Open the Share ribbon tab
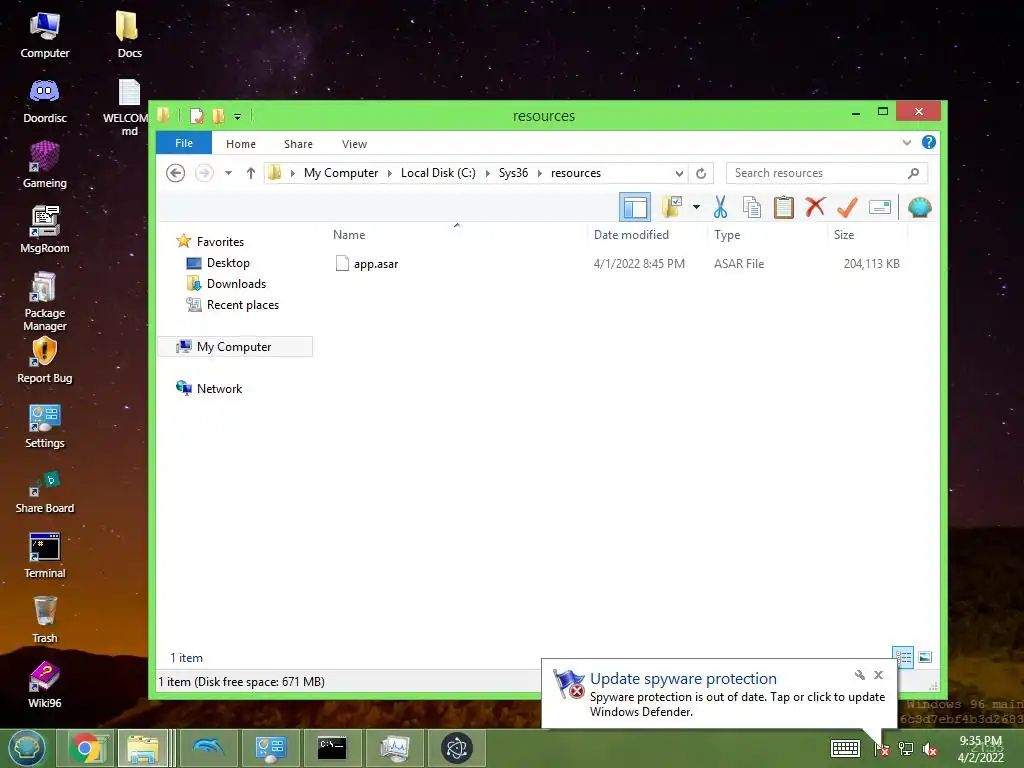 (x=298, y=144)
